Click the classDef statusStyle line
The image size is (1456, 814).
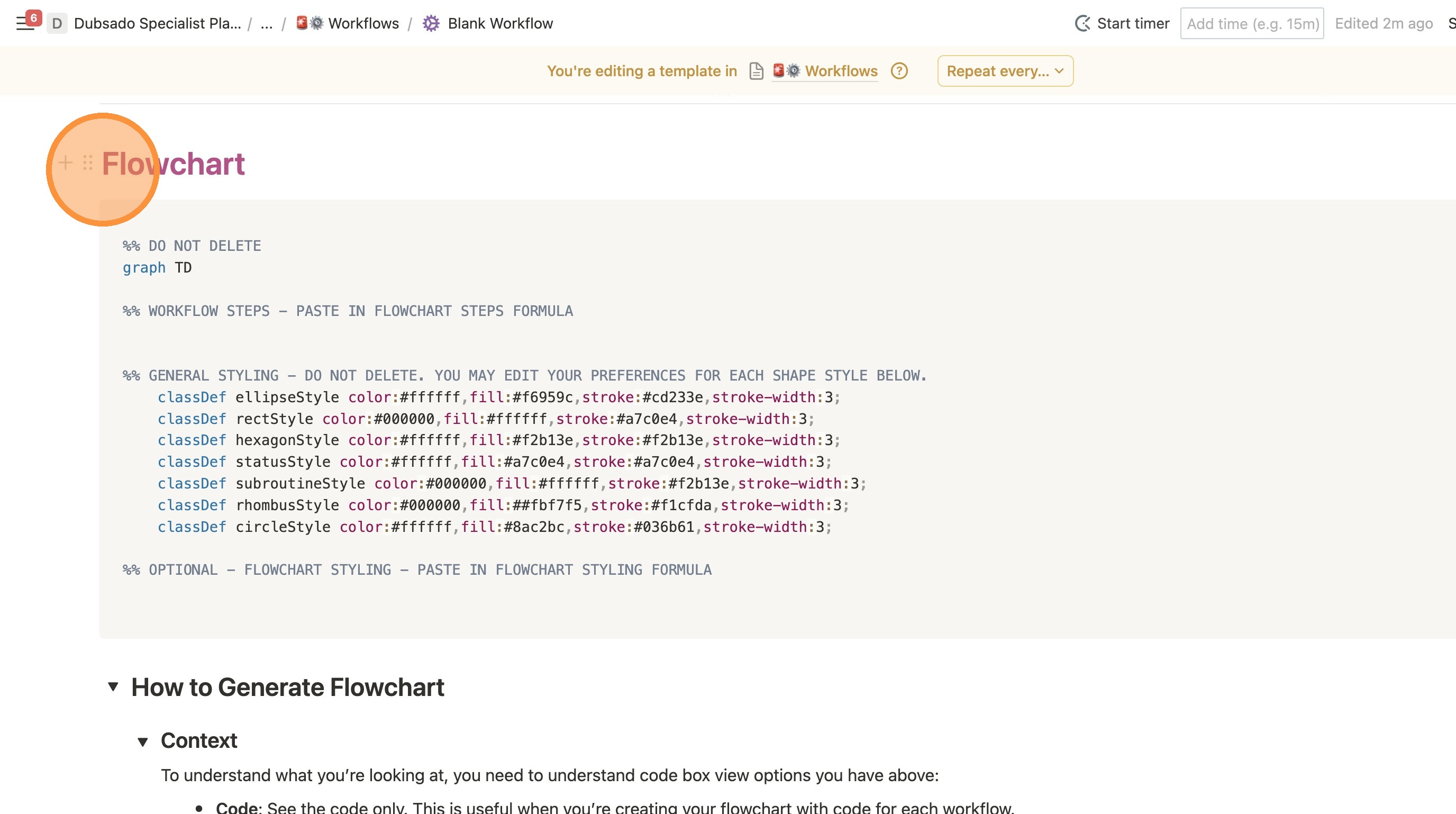pyautogui.click(x=495, y=462)
